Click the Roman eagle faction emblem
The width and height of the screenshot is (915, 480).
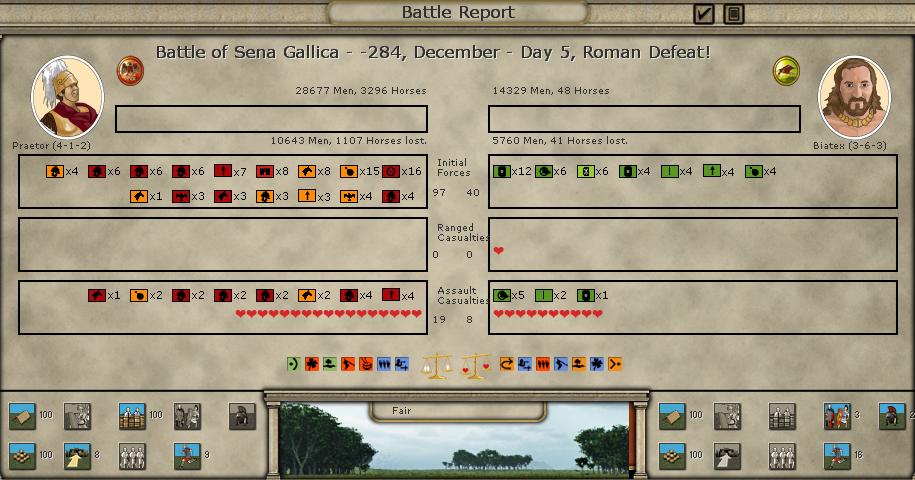pos(130,69)
